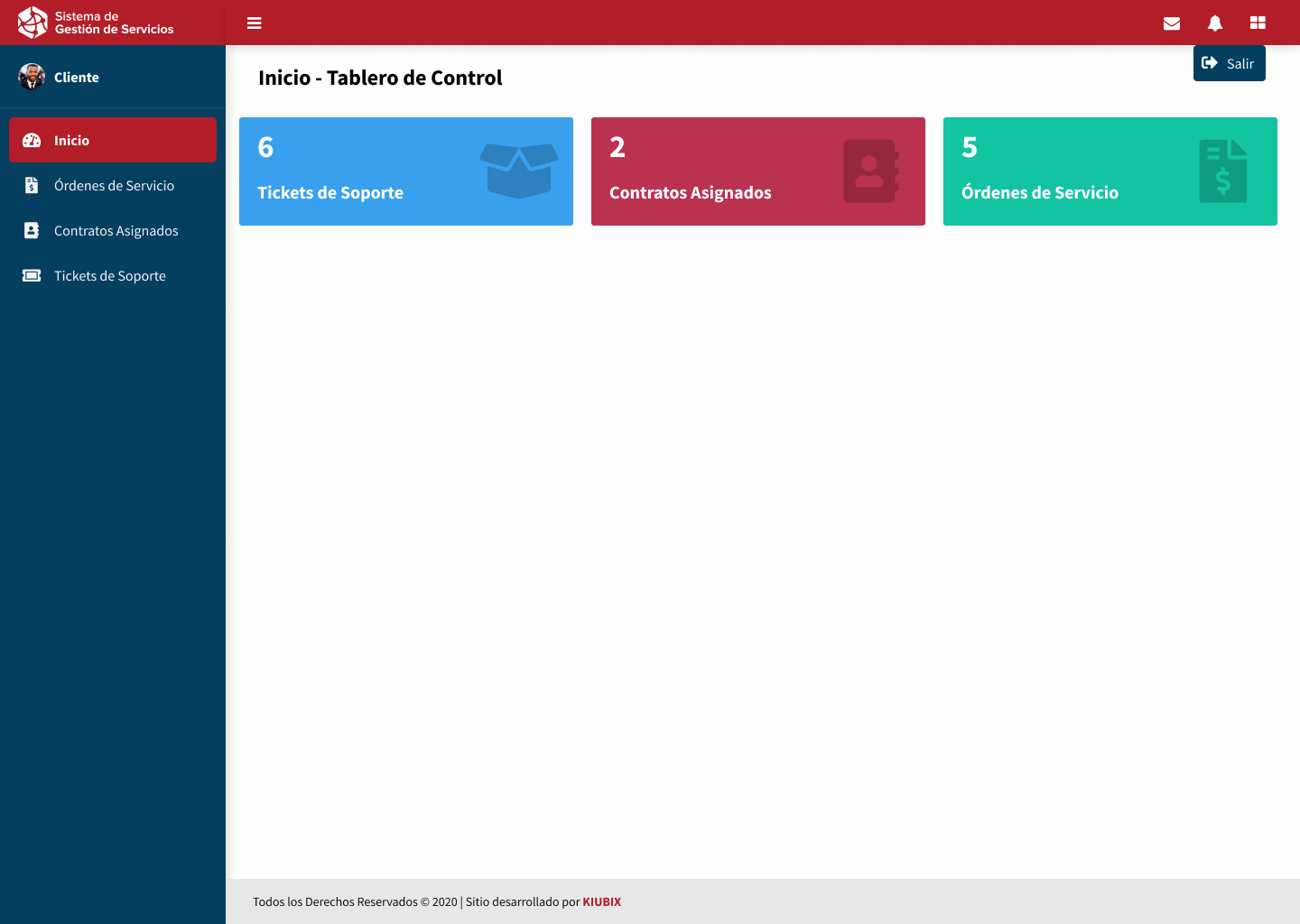
Task: Click the sidebar contact book icon
Action: click(32, 231)
